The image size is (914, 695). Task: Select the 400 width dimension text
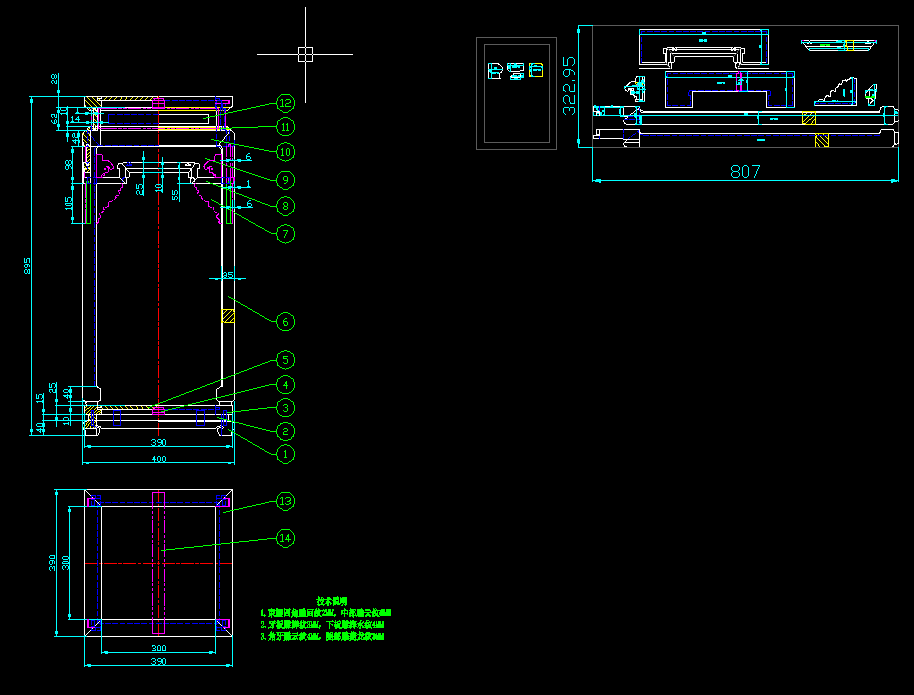pos(158,459)
